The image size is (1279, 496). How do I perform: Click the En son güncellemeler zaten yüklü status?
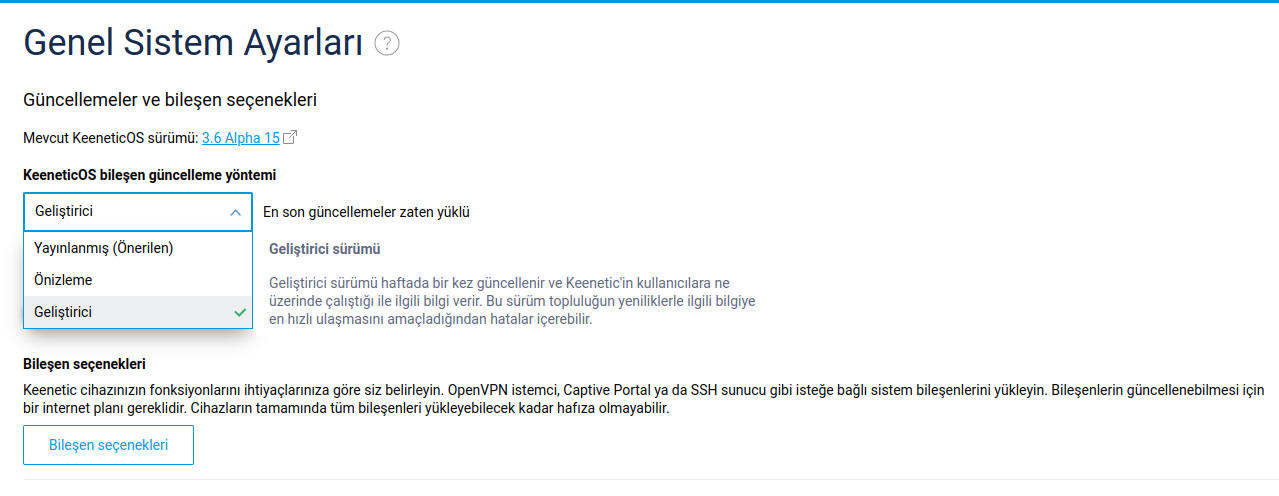coord(366,212)
